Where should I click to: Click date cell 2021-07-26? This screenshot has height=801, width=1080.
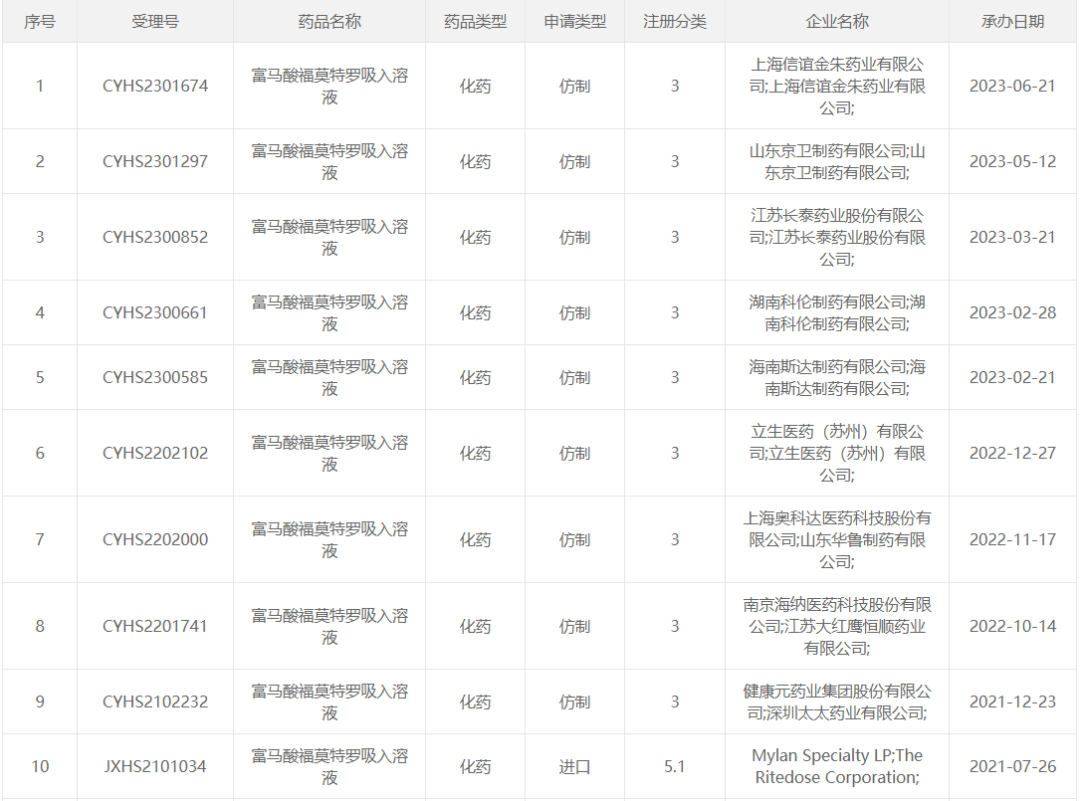click(x=1012, y=767)
